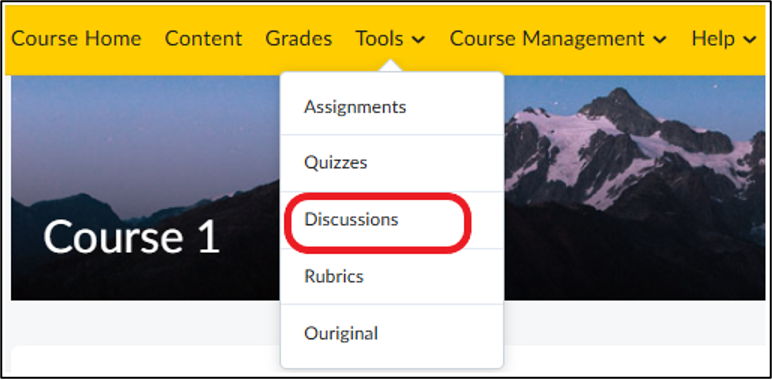Collapse the Tools dropdown menu
Screen dimensions: 772x380
pos(390,38)
